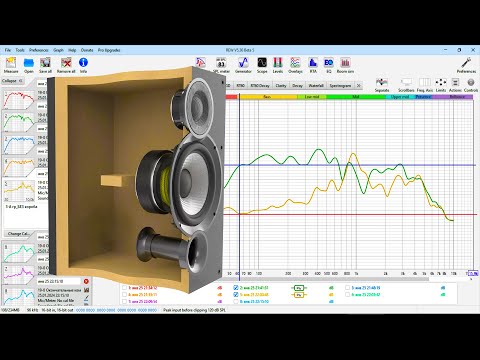
Task: Open the SPL meter
Action: 221,65
